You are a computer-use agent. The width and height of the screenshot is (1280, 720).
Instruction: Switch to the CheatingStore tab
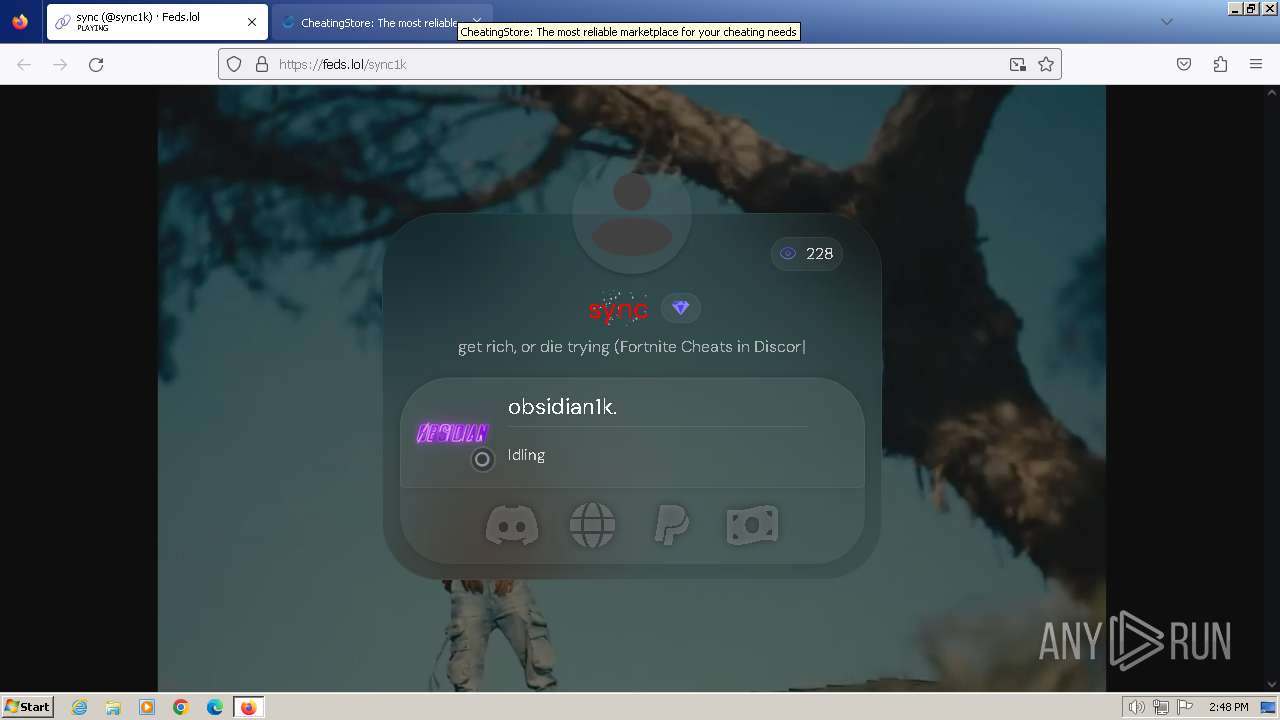point(379,22)
